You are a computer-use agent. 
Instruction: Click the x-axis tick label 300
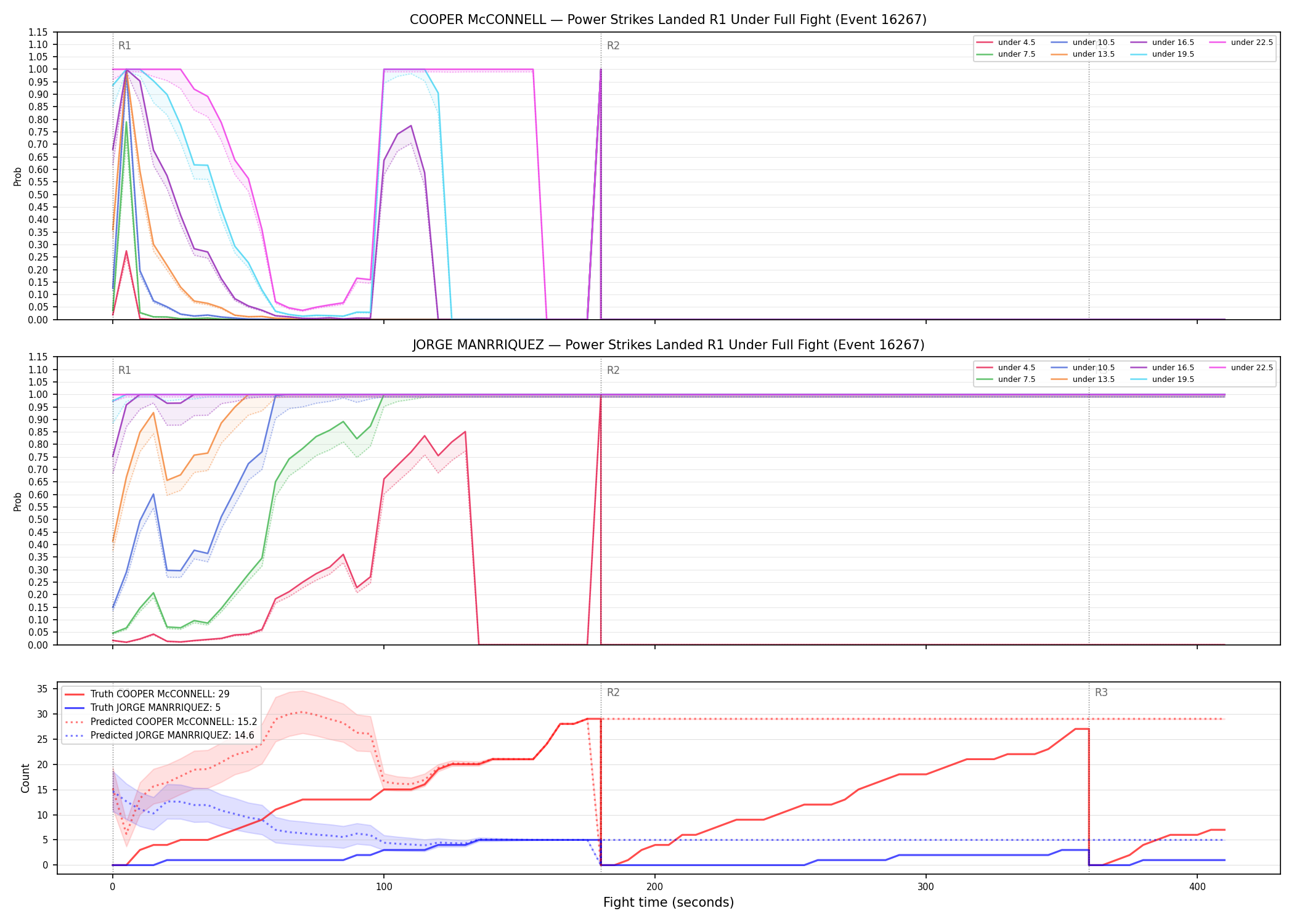[x=926, y=887]
